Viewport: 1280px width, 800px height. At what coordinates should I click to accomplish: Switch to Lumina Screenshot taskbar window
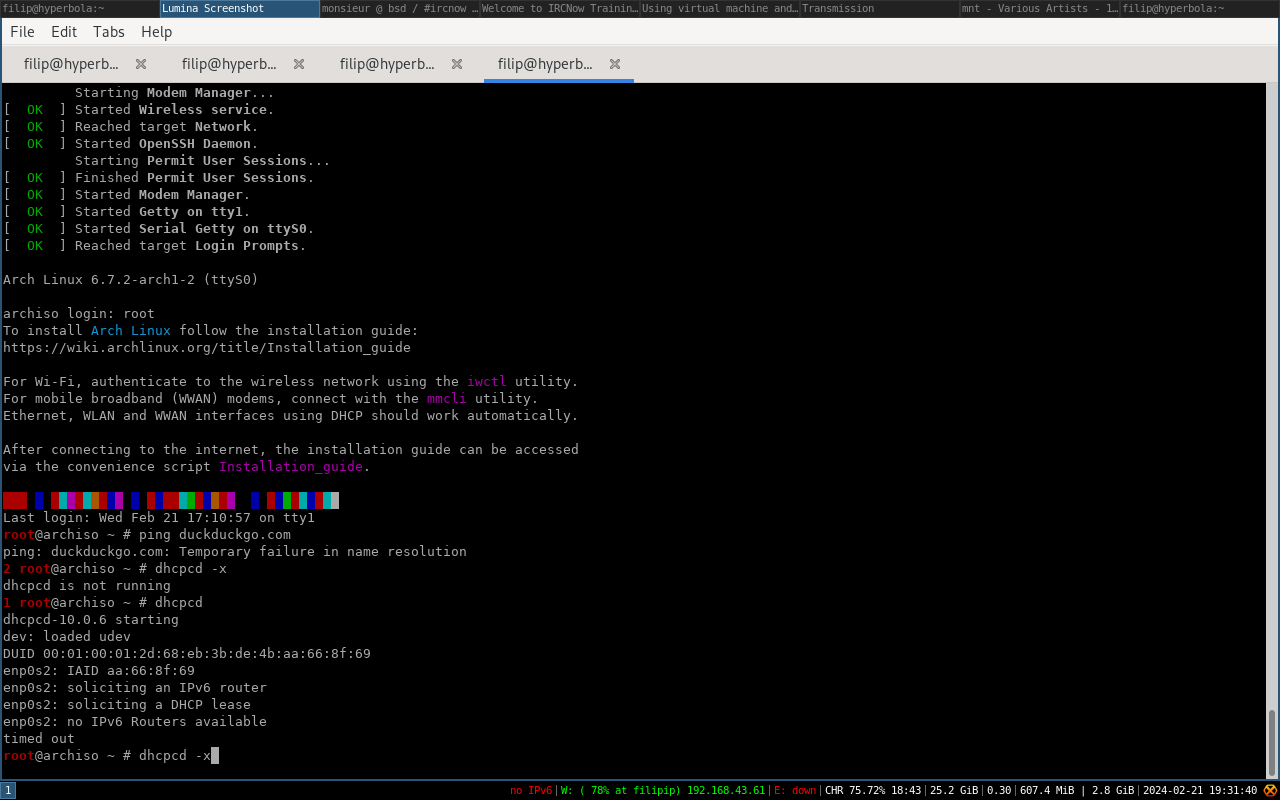tap(240, 8)
